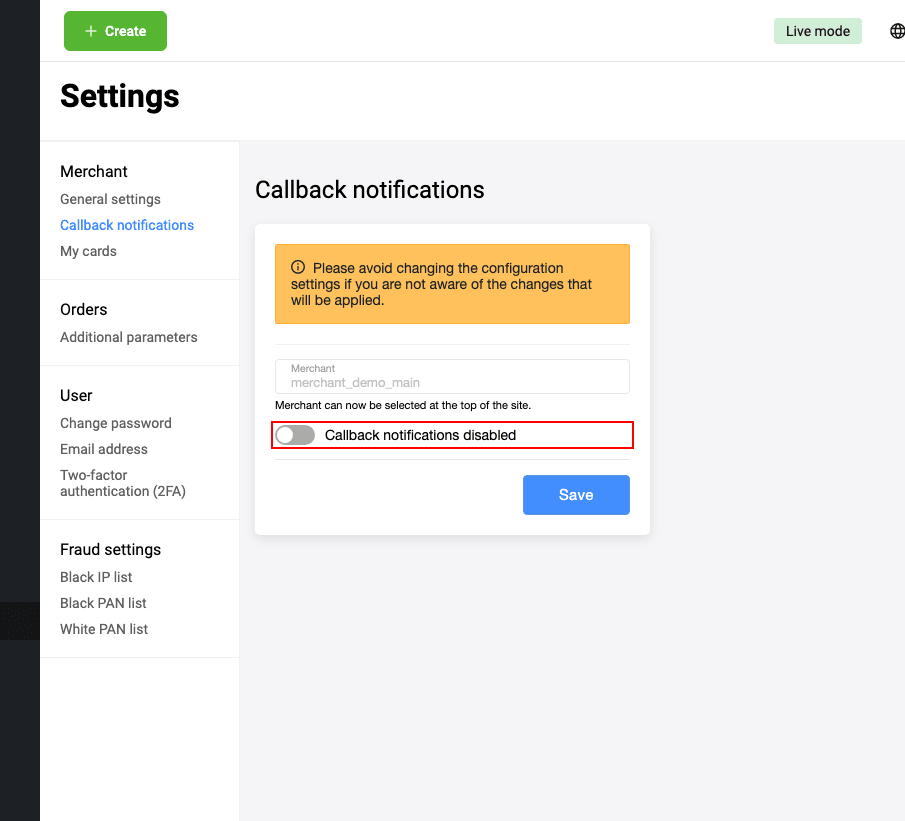Go to My cards

coord(88,251)
